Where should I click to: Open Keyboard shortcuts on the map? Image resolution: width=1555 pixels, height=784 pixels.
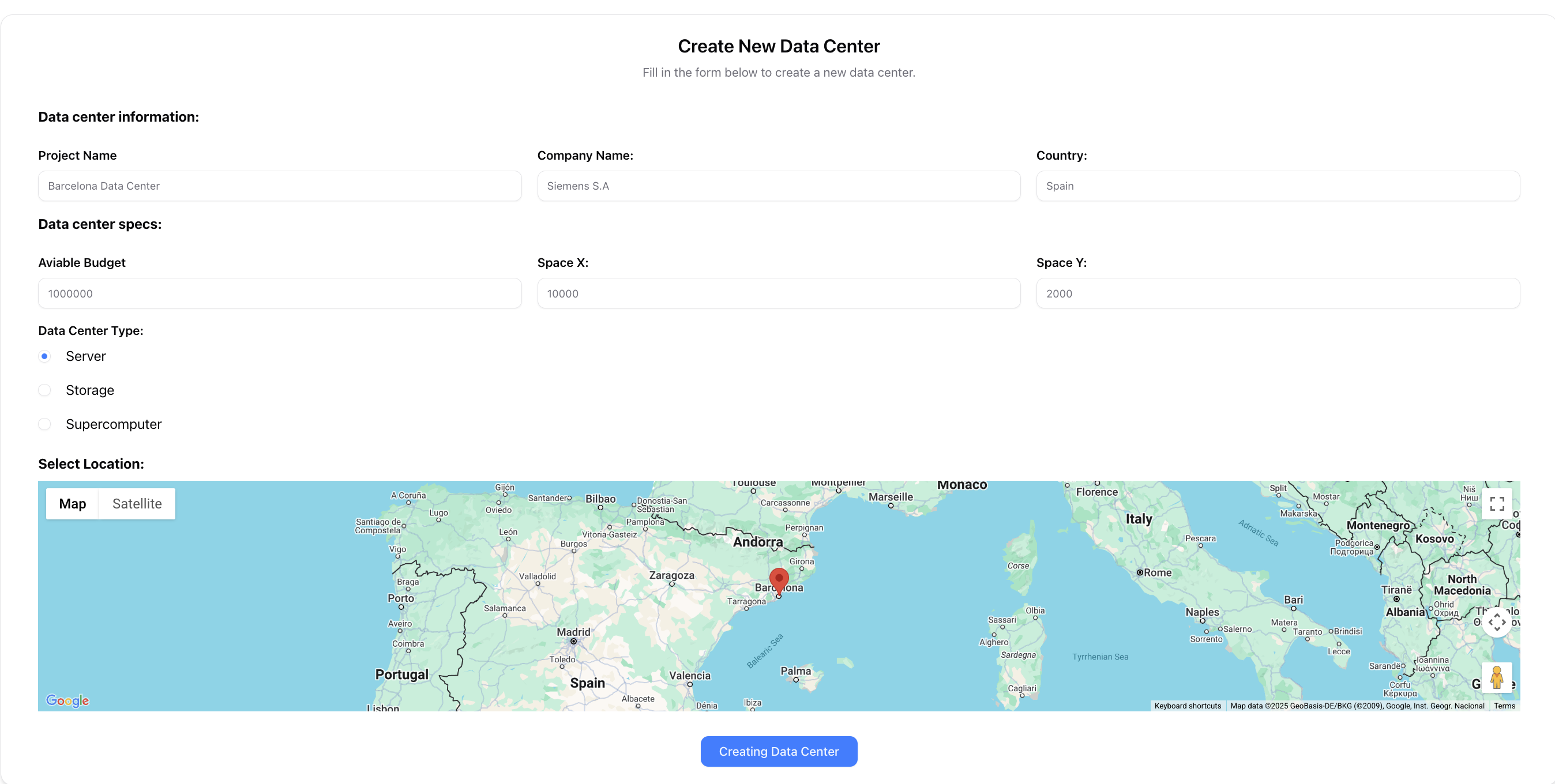click(1187, 706)
